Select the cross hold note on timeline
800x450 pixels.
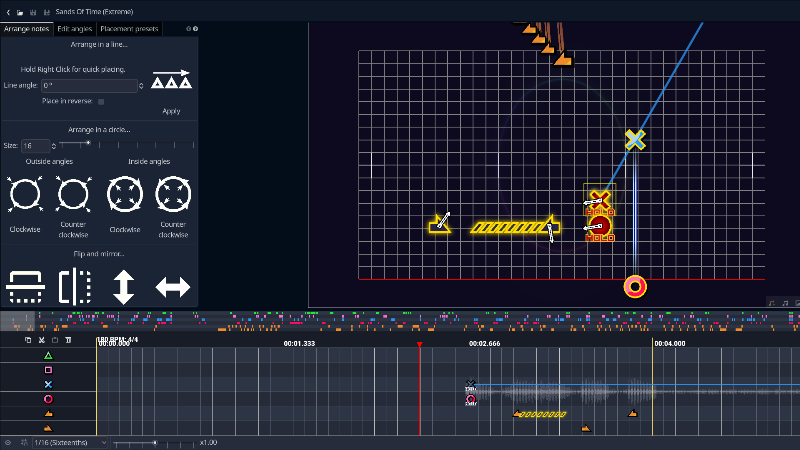point(470,385)
